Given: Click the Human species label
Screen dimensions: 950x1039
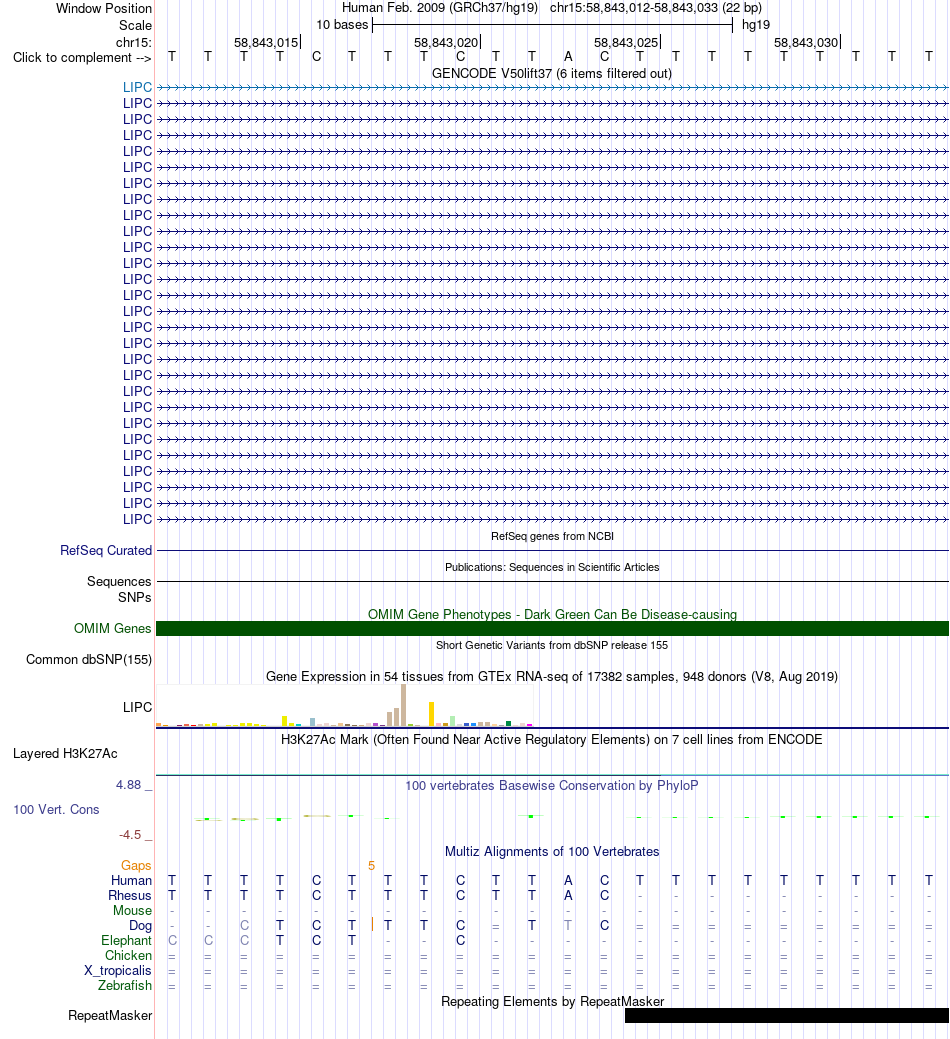Looking at the screenshot, I should tap(131, 881).
